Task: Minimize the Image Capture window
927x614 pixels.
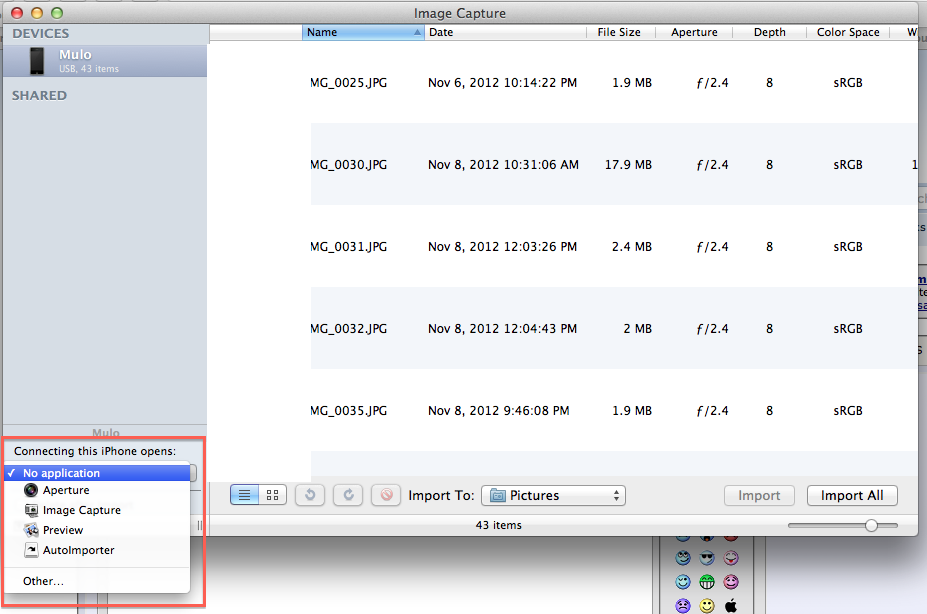Action: point(37,13)
